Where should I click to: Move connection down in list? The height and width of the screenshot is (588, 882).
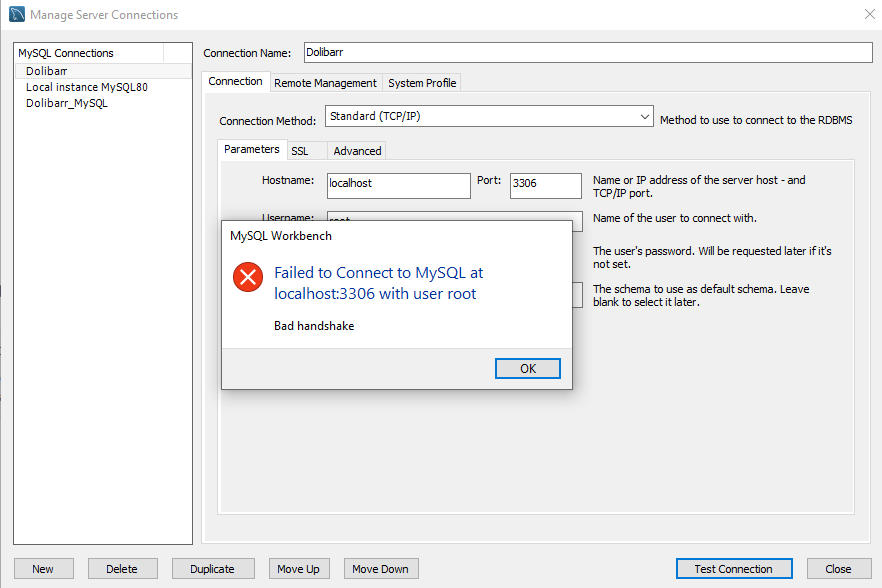[x=381, y=569]
